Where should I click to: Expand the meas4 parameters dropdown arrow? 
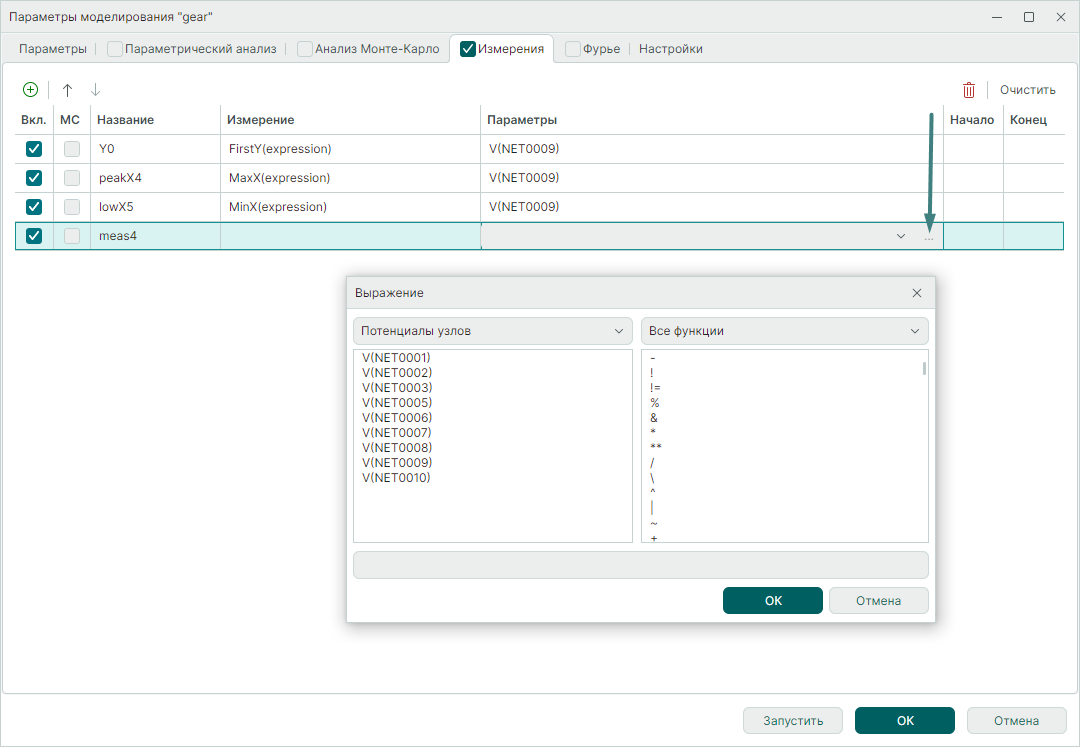pos(901,237)
